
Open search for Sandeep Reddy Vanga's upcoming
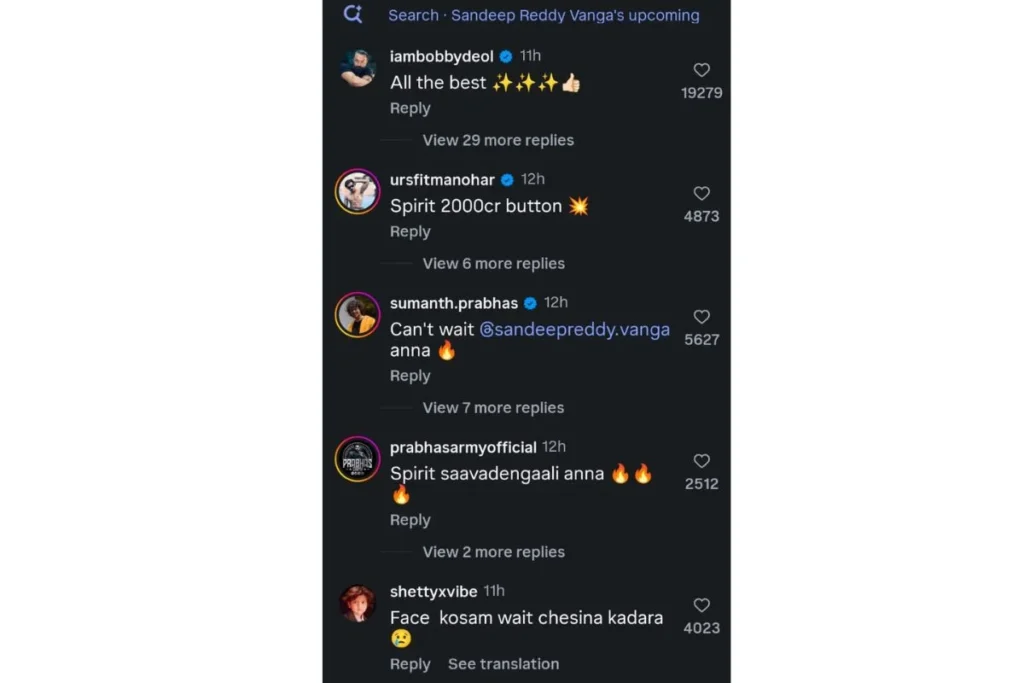click(543, 15)
